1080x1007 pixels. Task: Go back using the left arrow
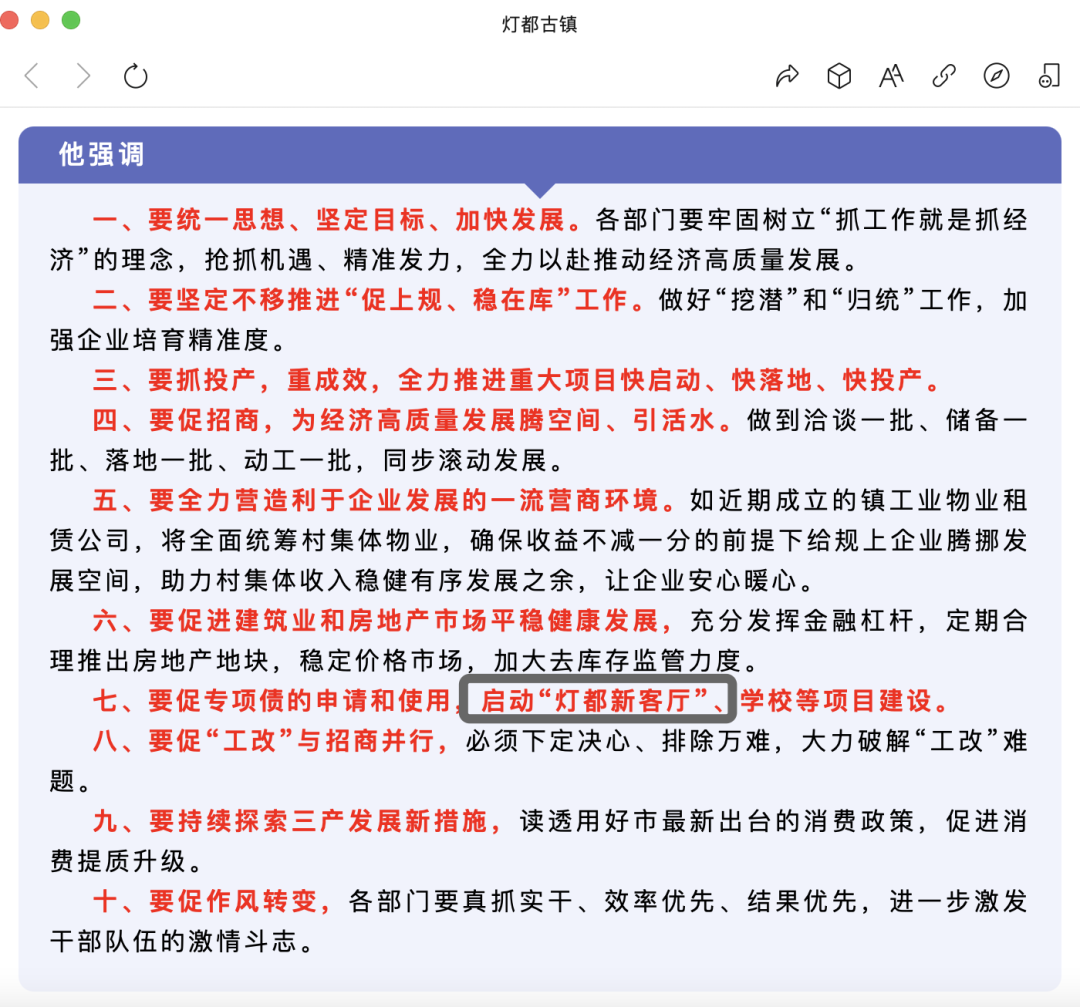pyautogui.click(x=32, y=76)
